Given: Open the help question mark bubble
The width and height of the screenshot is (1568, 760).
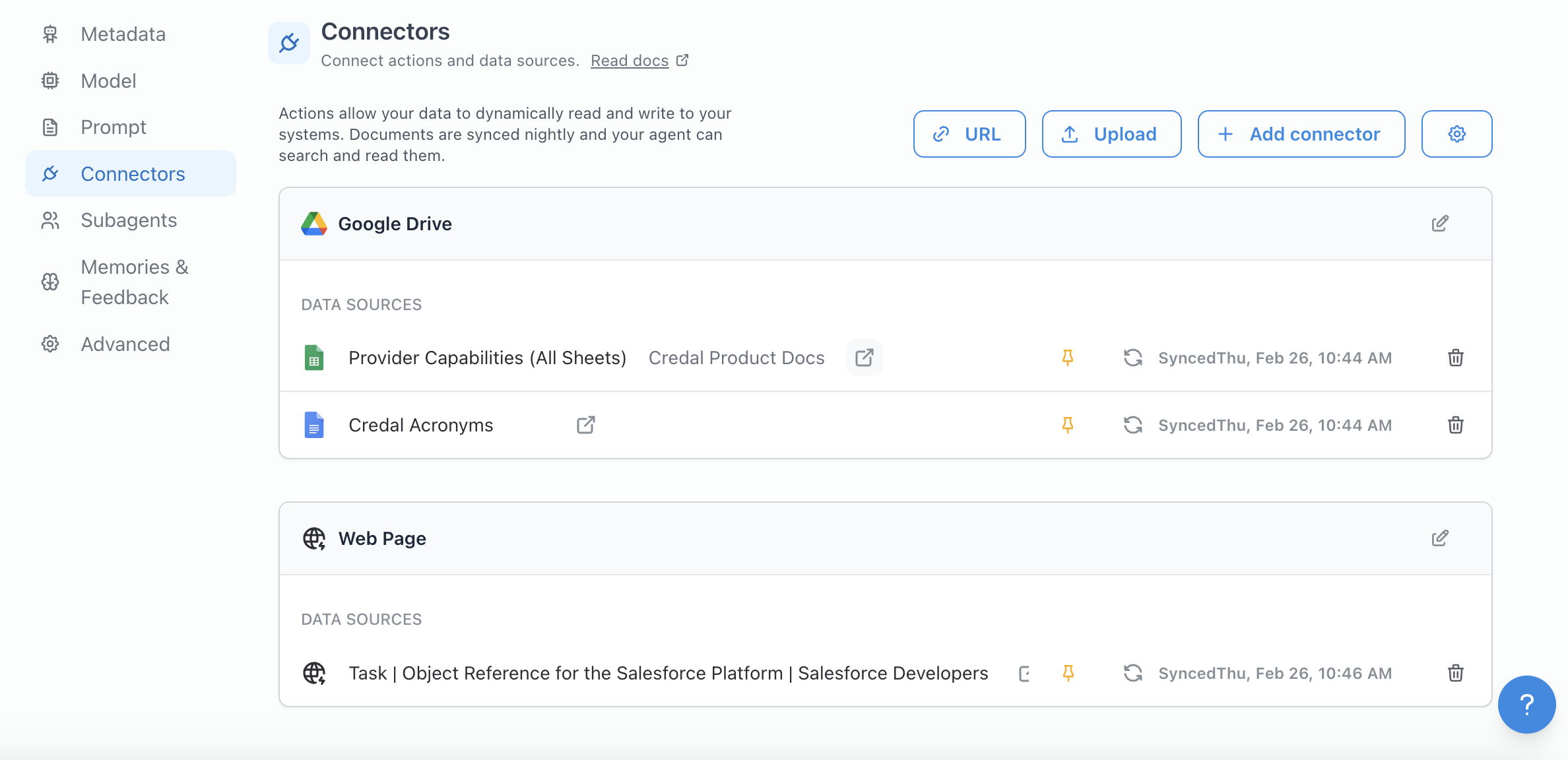Looking at the screenshot, I should click(x=1526, y=704).
